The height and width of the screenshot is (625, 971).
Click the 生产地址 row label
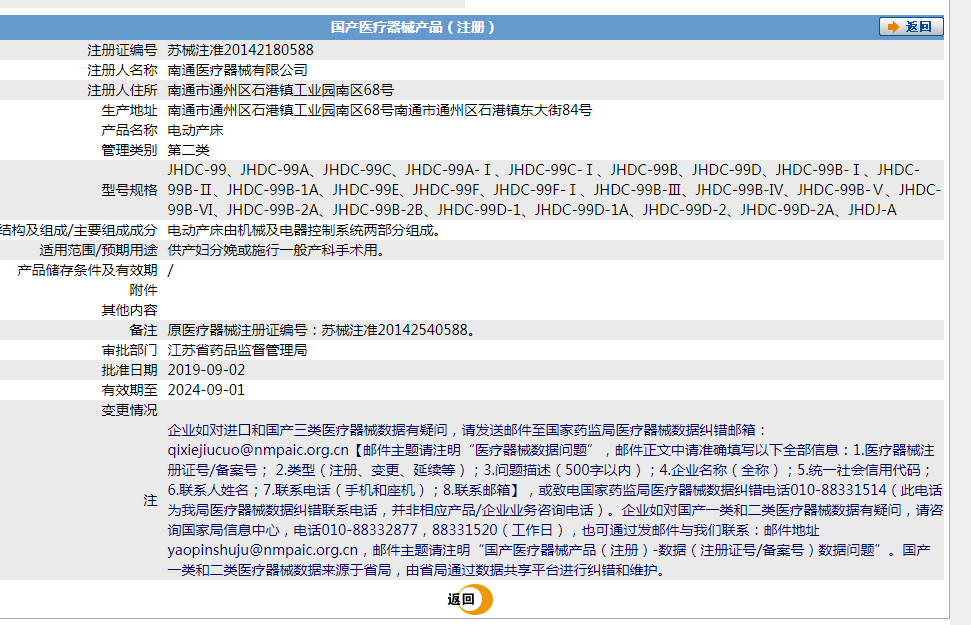tap(129, 110)
